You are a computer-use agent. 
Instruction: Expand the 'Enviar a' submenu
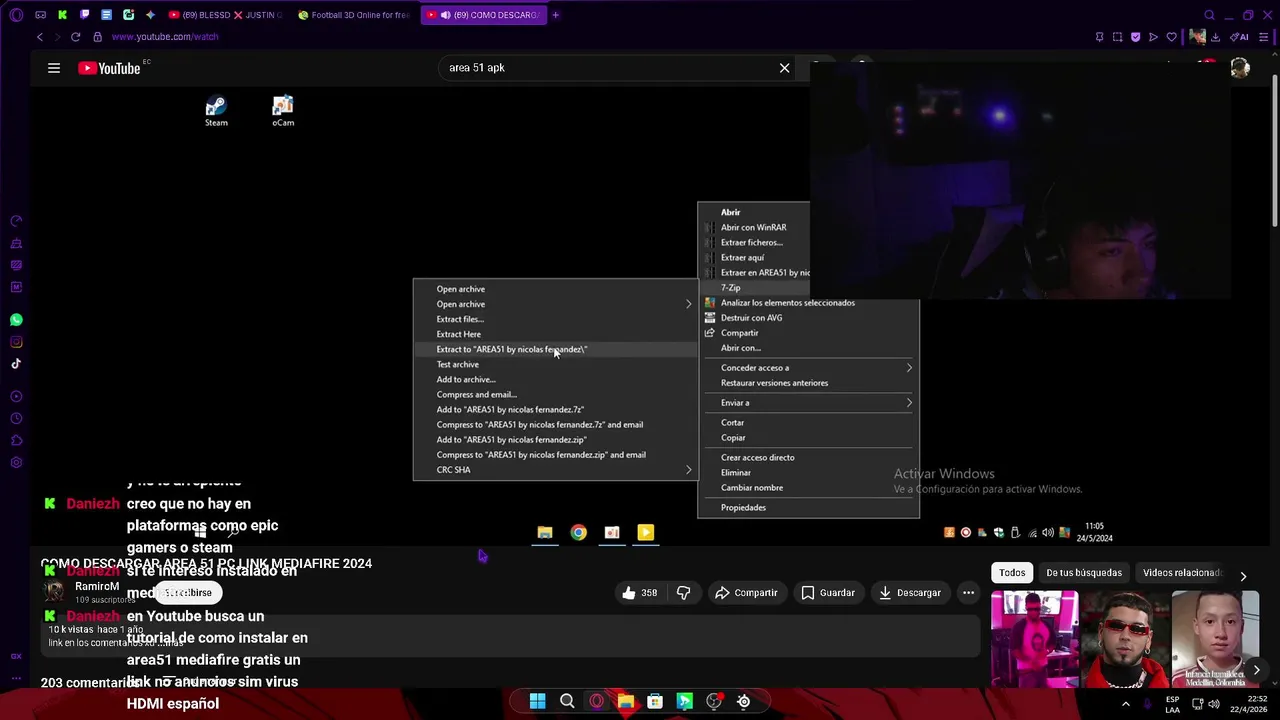pyautogui.click(x=808, y=403)
